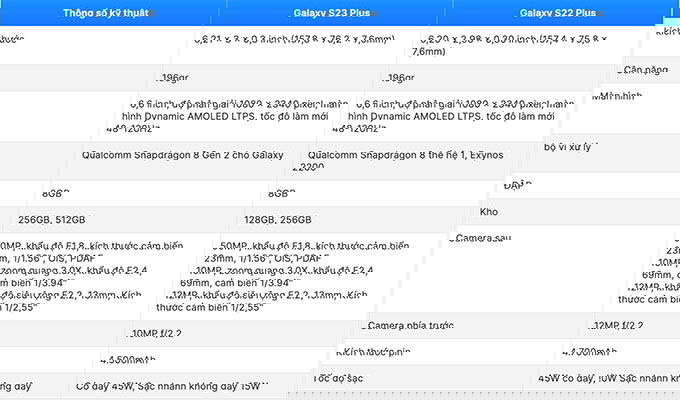Click the "Tốc độ sạc" row label
This screenshot has height=400, width=680.
[x=339, y=378]
